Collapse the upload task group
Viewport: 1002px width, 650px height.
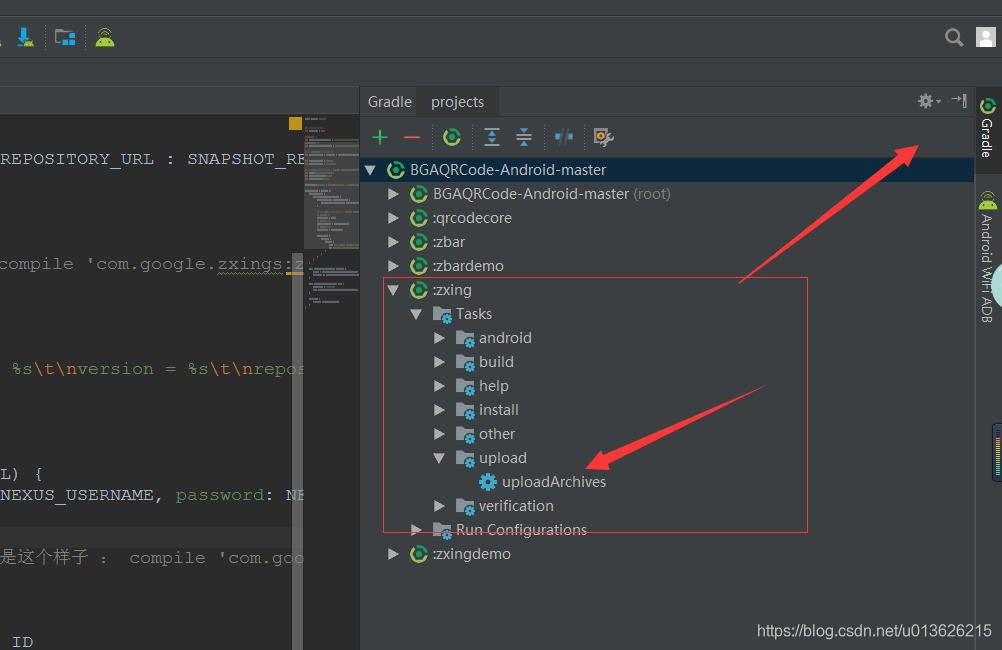point(440,458)
